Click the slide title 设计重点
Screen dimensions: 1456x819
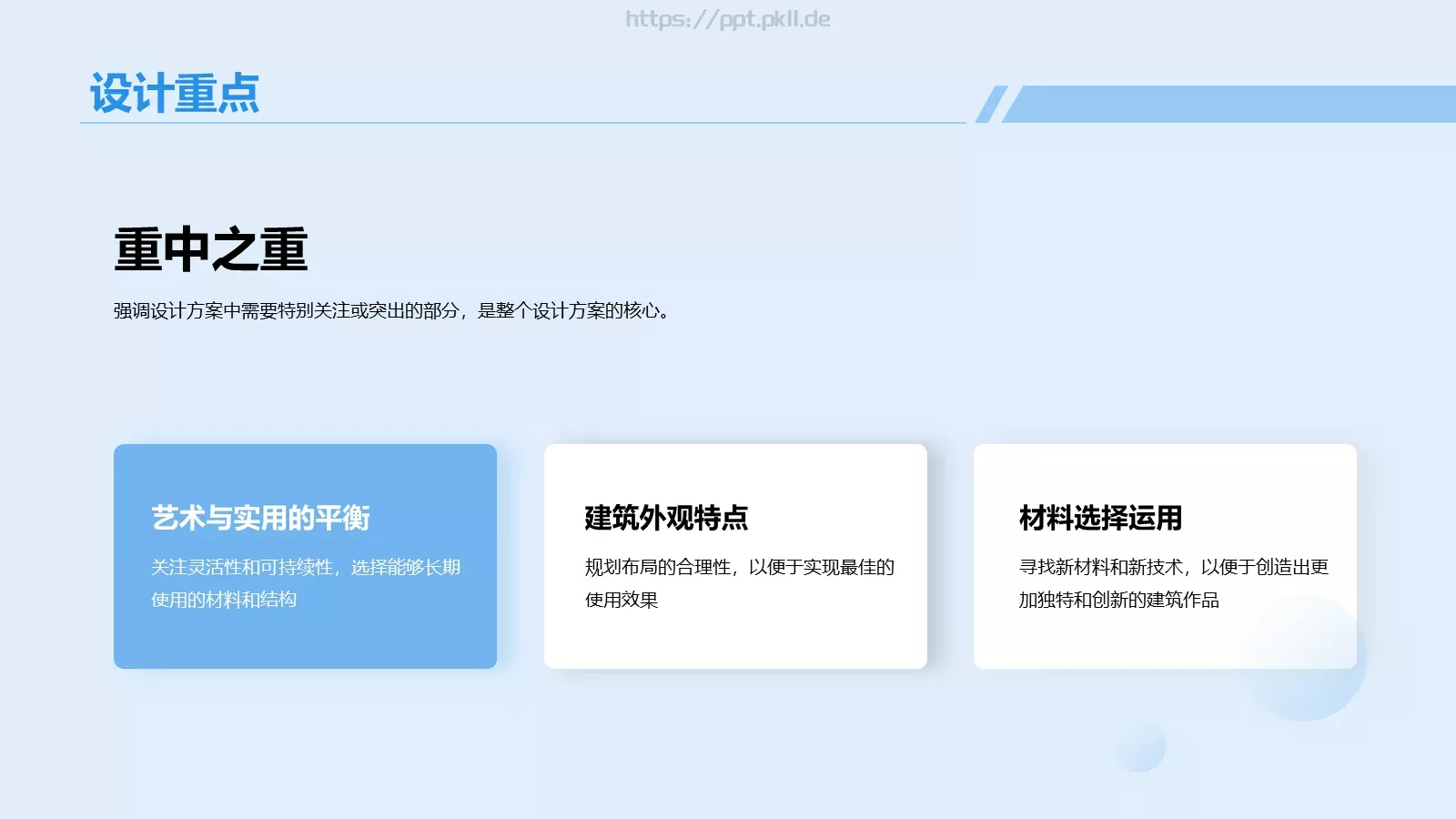175,94
